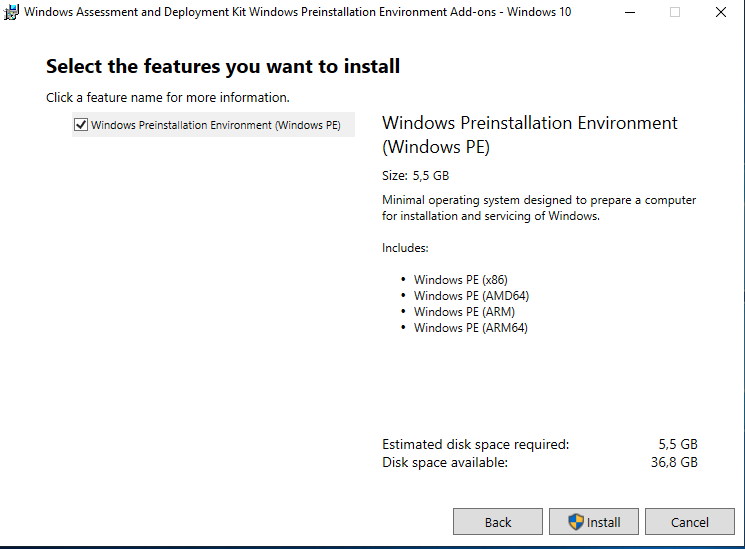745x549 pixels.
Task: Click the 'Select the features you want to install' heading
Action: pos(223,67)
